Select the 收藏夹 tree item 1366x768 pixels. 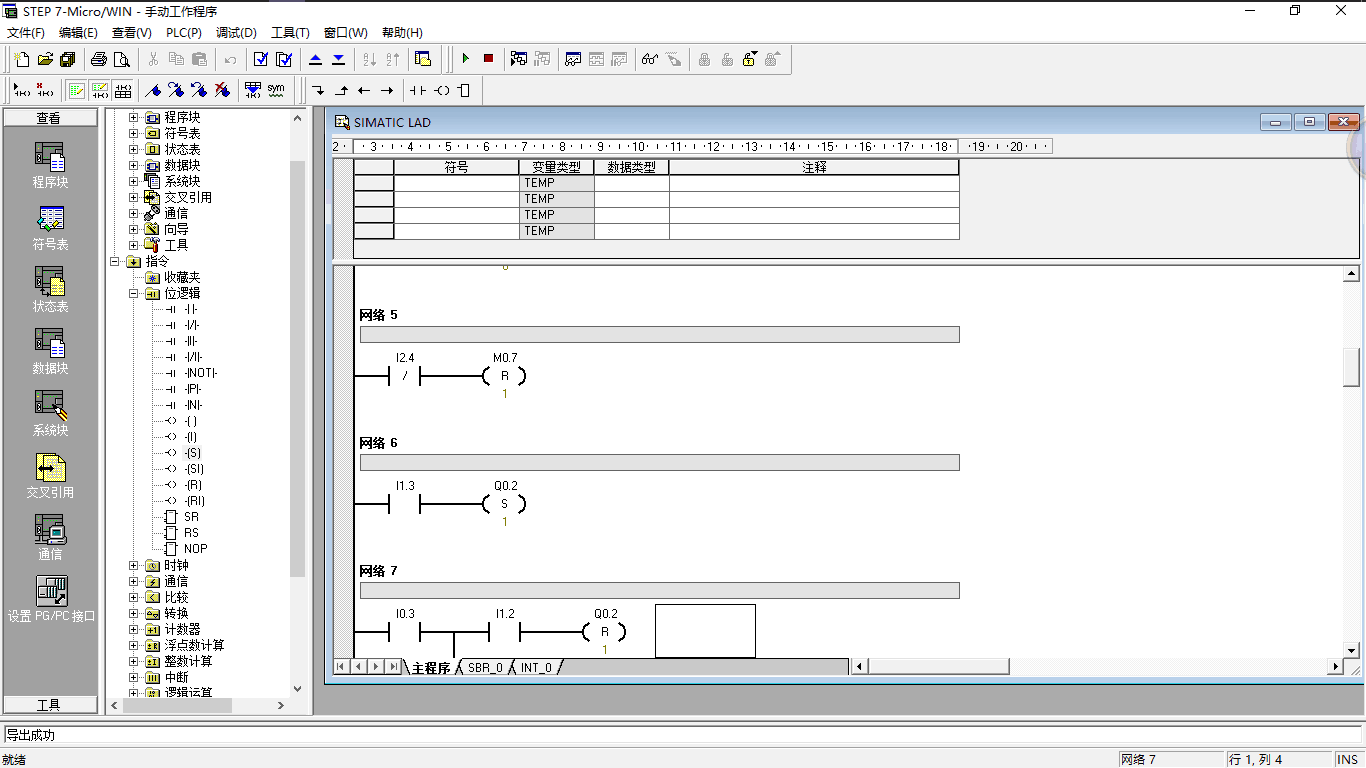pyautogui.click(x=182, y=277)
